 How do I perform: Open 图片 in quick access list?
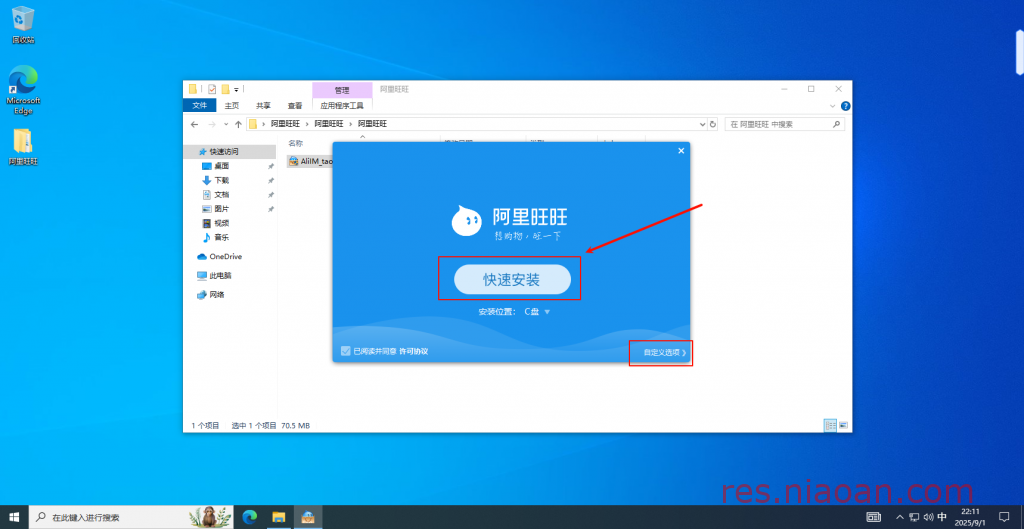pos(221,209)
